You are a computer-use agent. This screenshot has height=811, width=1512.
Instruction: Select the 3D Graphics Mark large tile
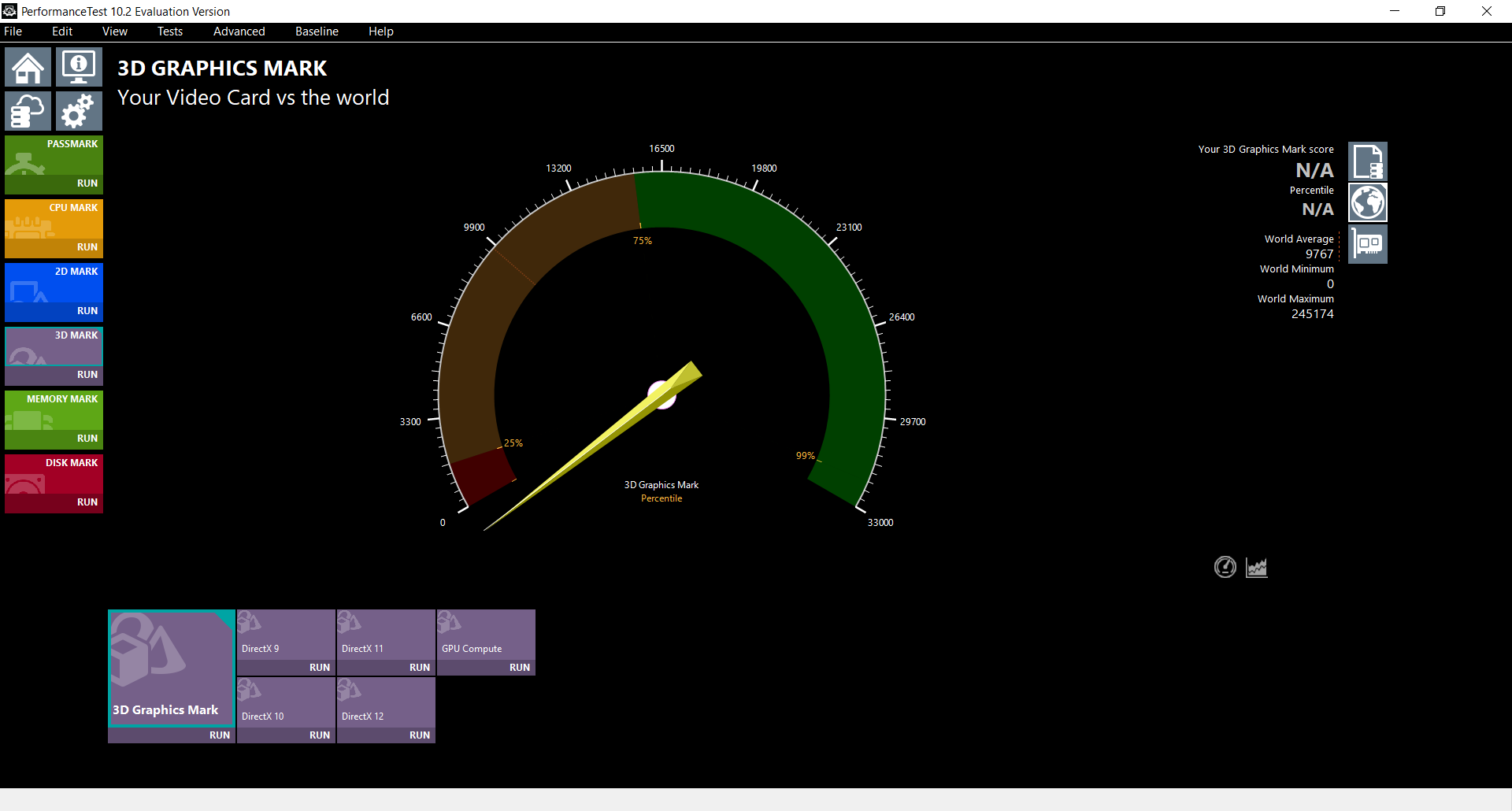pos(172,668)
